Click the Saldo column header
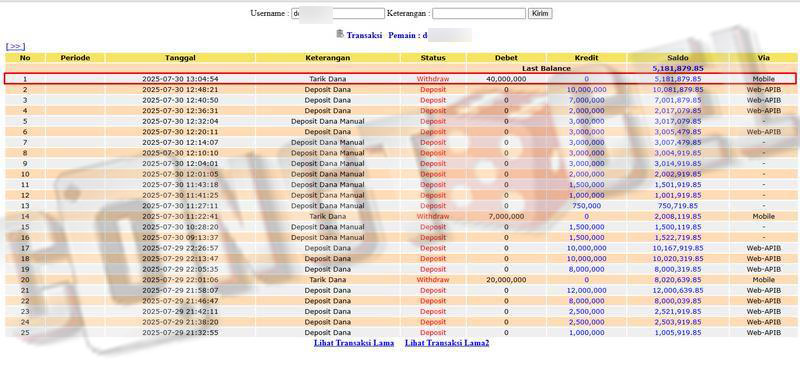800x382 pixels. click(678, 58)
